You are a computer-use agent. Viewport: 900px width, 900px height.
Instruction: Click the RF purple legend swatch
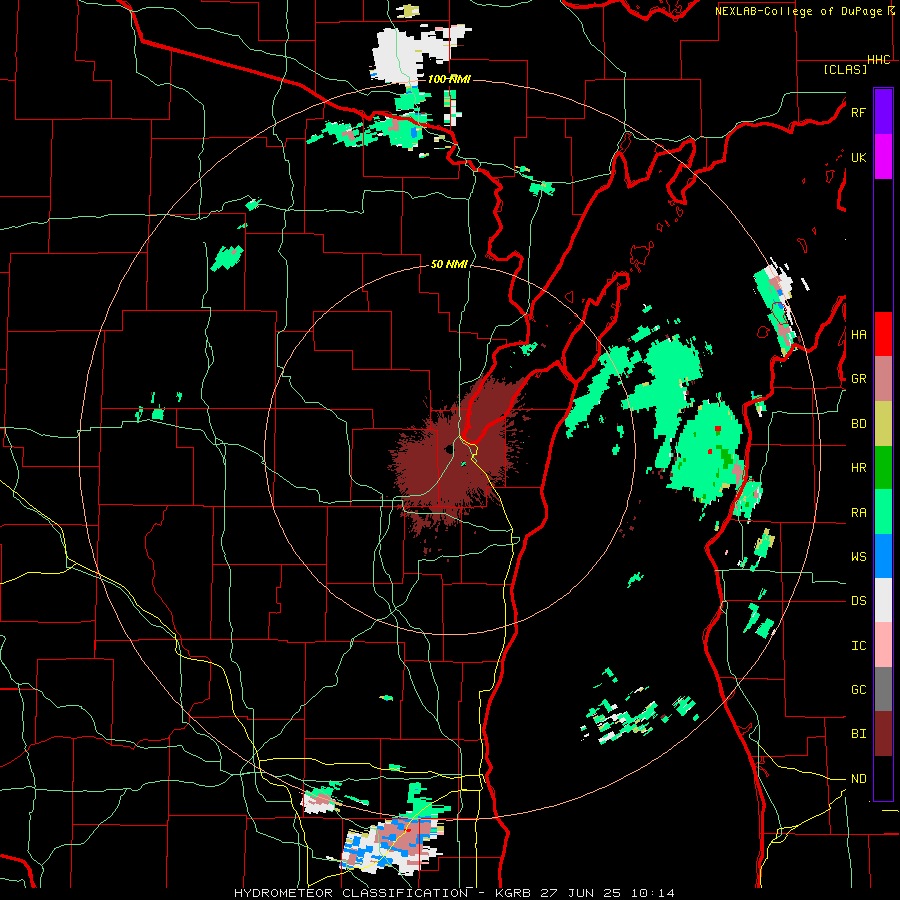pyautogui.click(x=883, y=112)
